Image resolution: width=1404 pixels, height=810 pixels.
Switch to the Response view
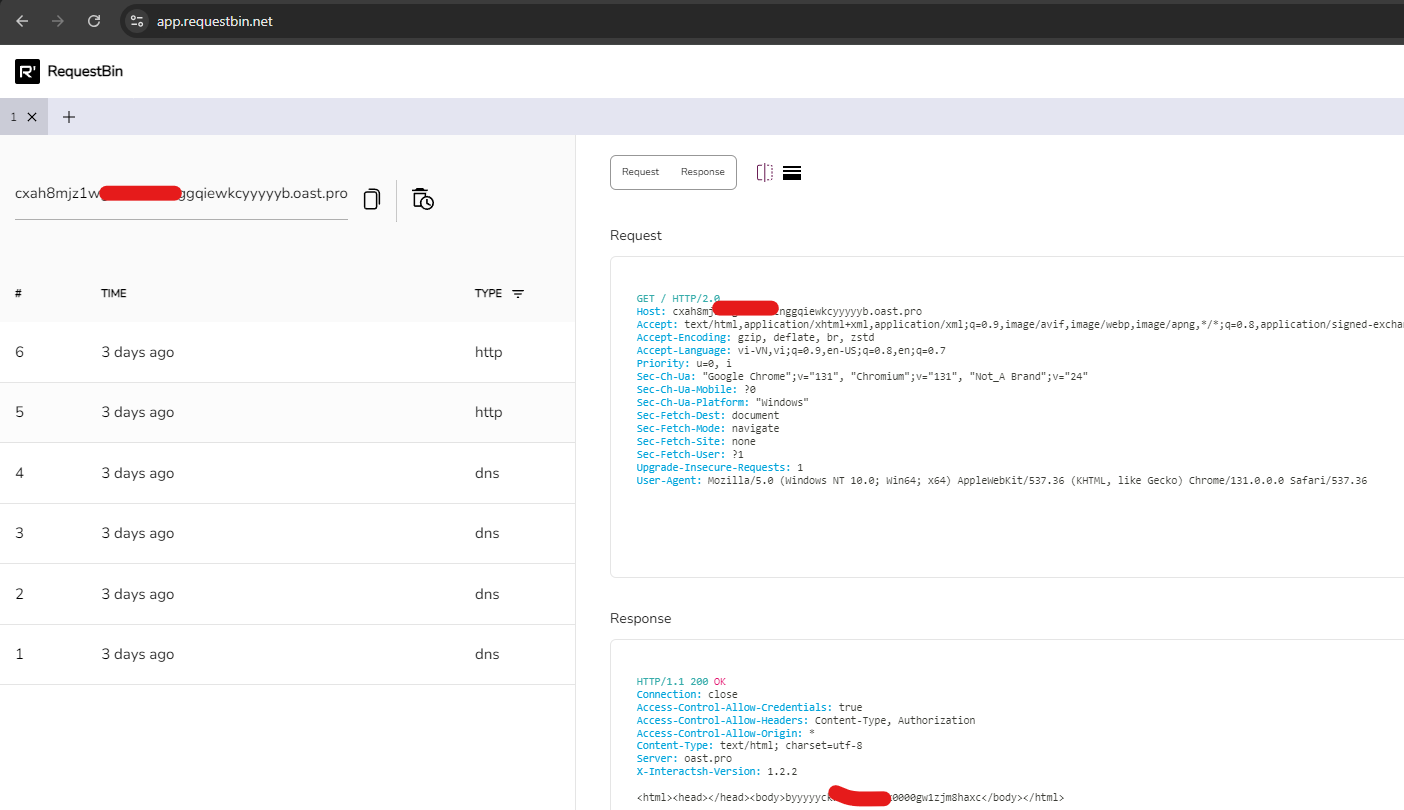(x=702, y=172)
